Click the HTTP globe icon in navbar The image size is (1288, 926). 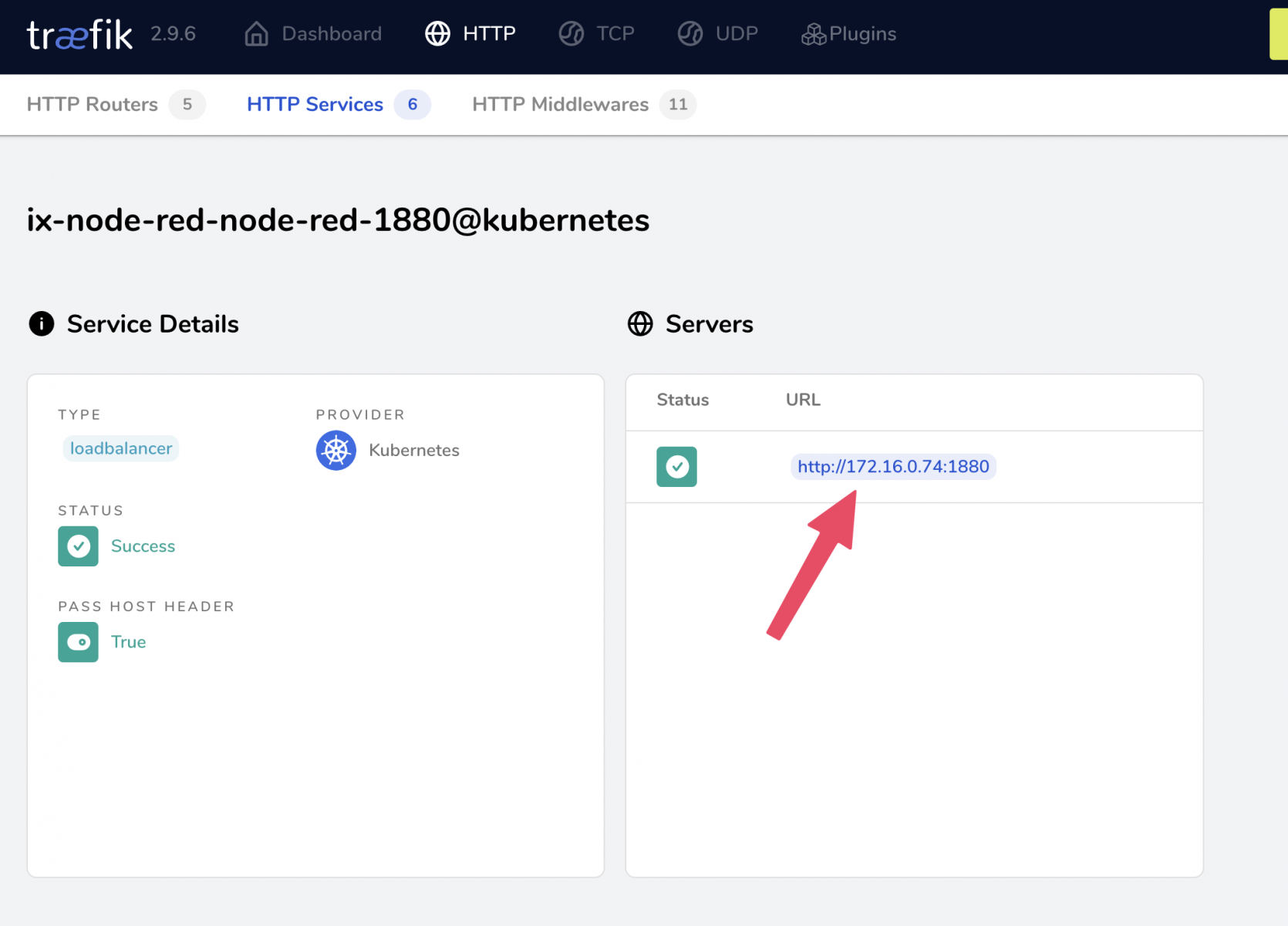437,34
